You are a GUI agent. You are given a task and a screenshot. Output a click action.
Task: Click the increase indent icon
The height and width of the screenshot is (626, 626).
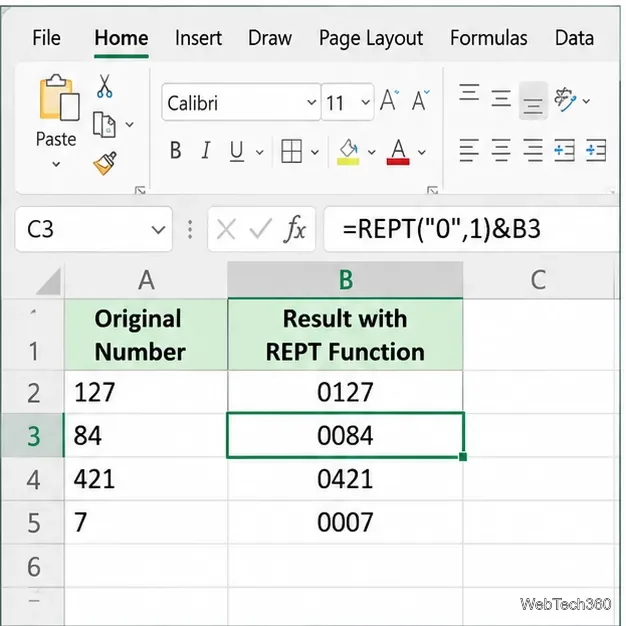[596, 150]
